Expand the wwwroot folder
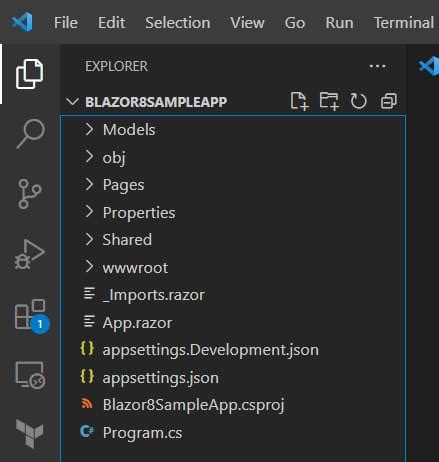This screenshot has width=439, height=462. [x=233, y=267]
